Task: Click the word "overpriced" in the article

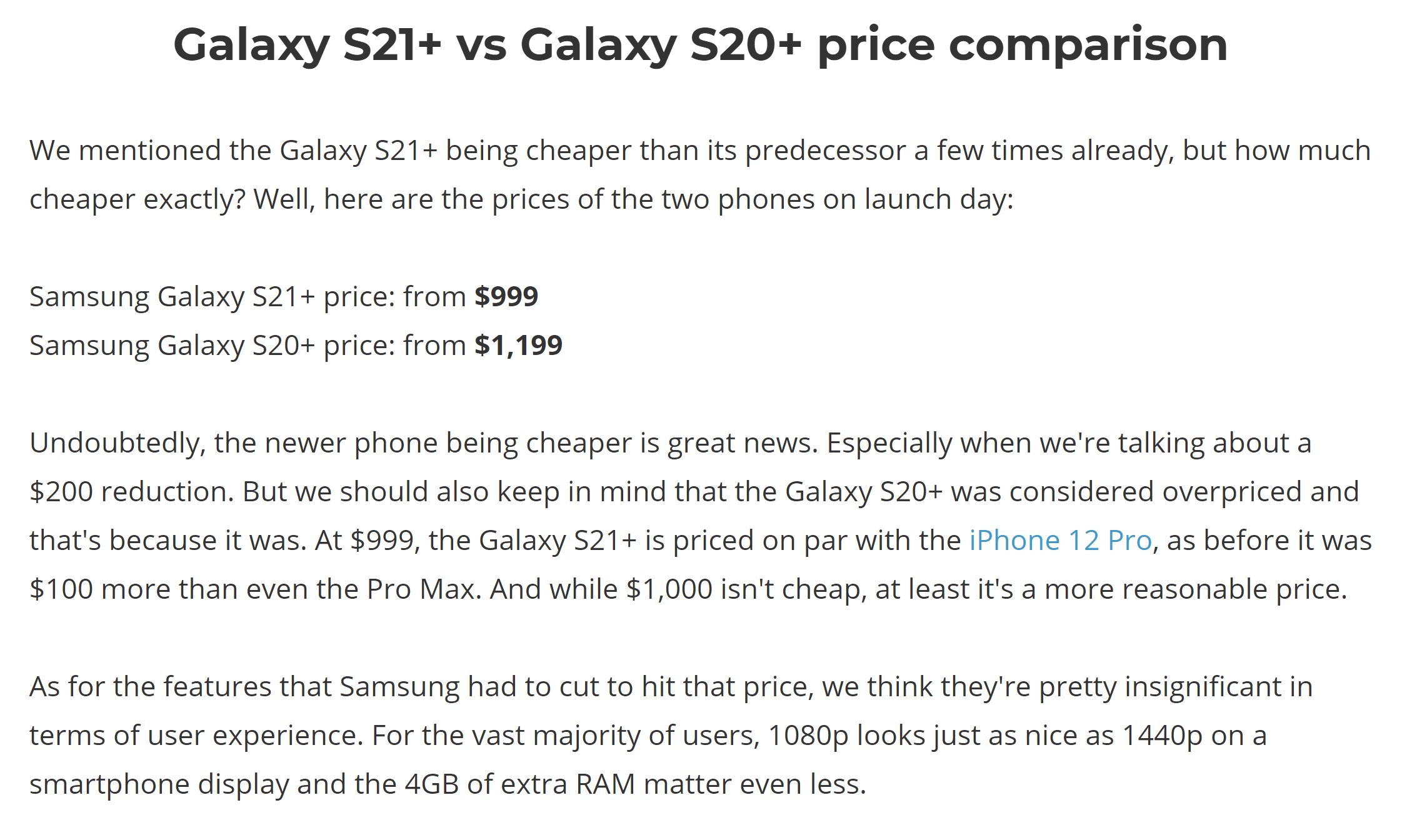Action: [1228, 492]
